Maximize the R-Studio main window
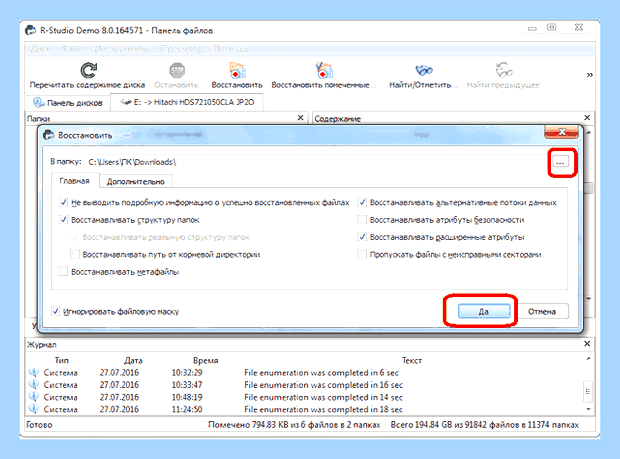 coord(552,27)
